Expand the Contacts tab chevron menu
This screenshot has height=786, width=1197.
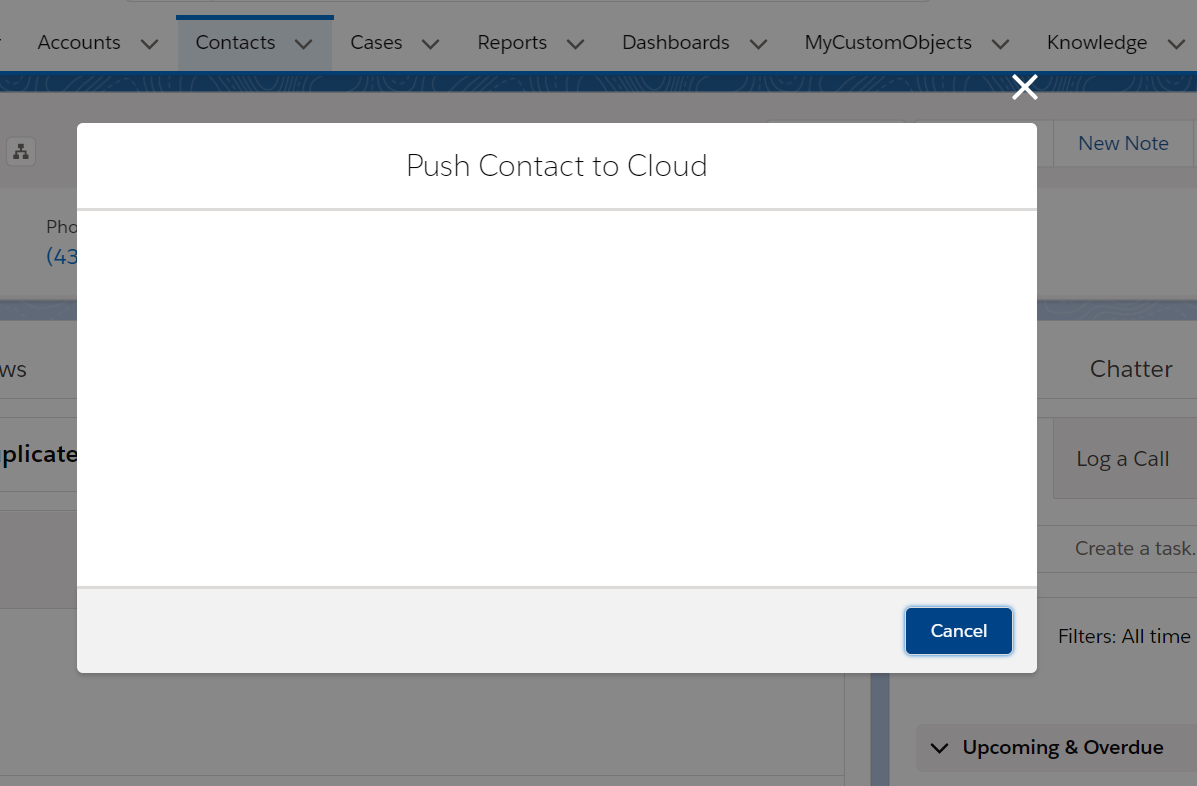coord(304,44)
